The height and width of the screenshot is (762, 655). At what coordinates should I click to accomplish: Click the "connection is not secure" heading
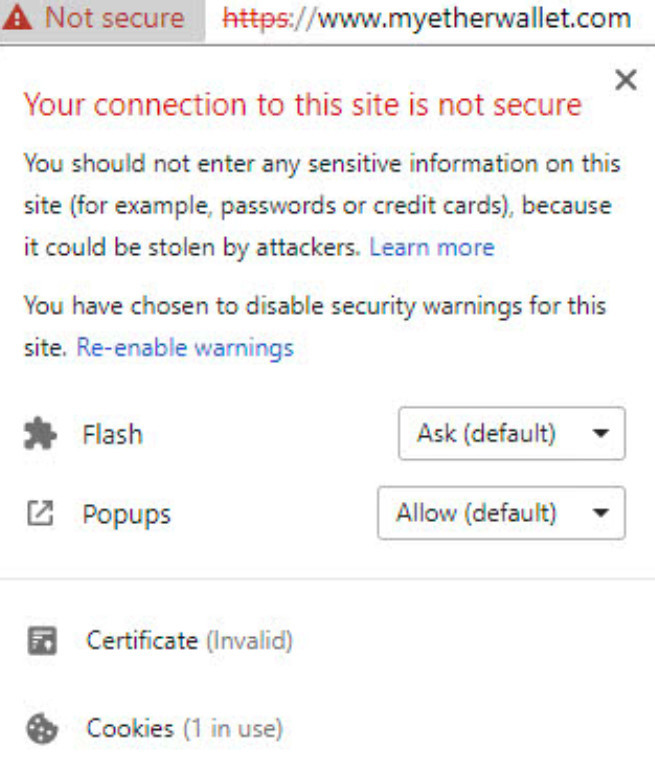(302, 105)
